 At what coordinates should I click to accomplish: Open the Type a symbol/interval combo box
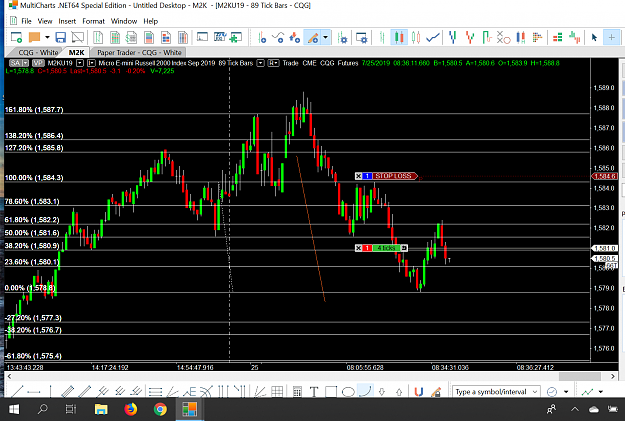[496, 392]
